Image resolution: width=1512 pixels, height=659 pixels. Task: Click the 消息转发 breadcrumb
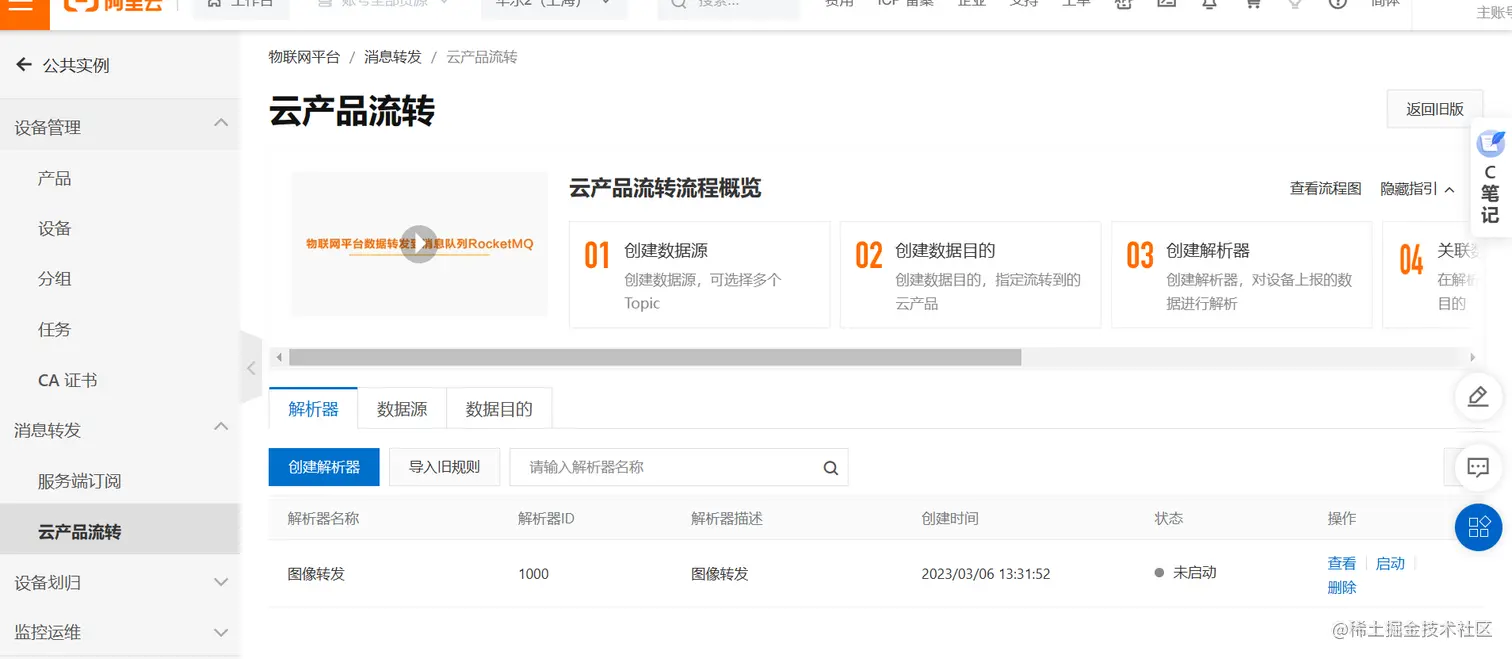(x=393, y=57)
